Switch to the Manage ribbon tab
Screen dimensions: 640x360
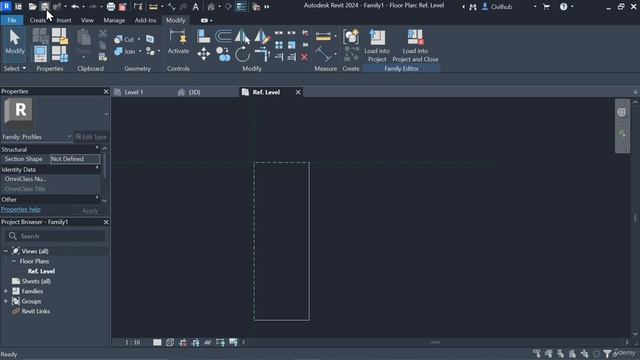click(x=114, y=20)
